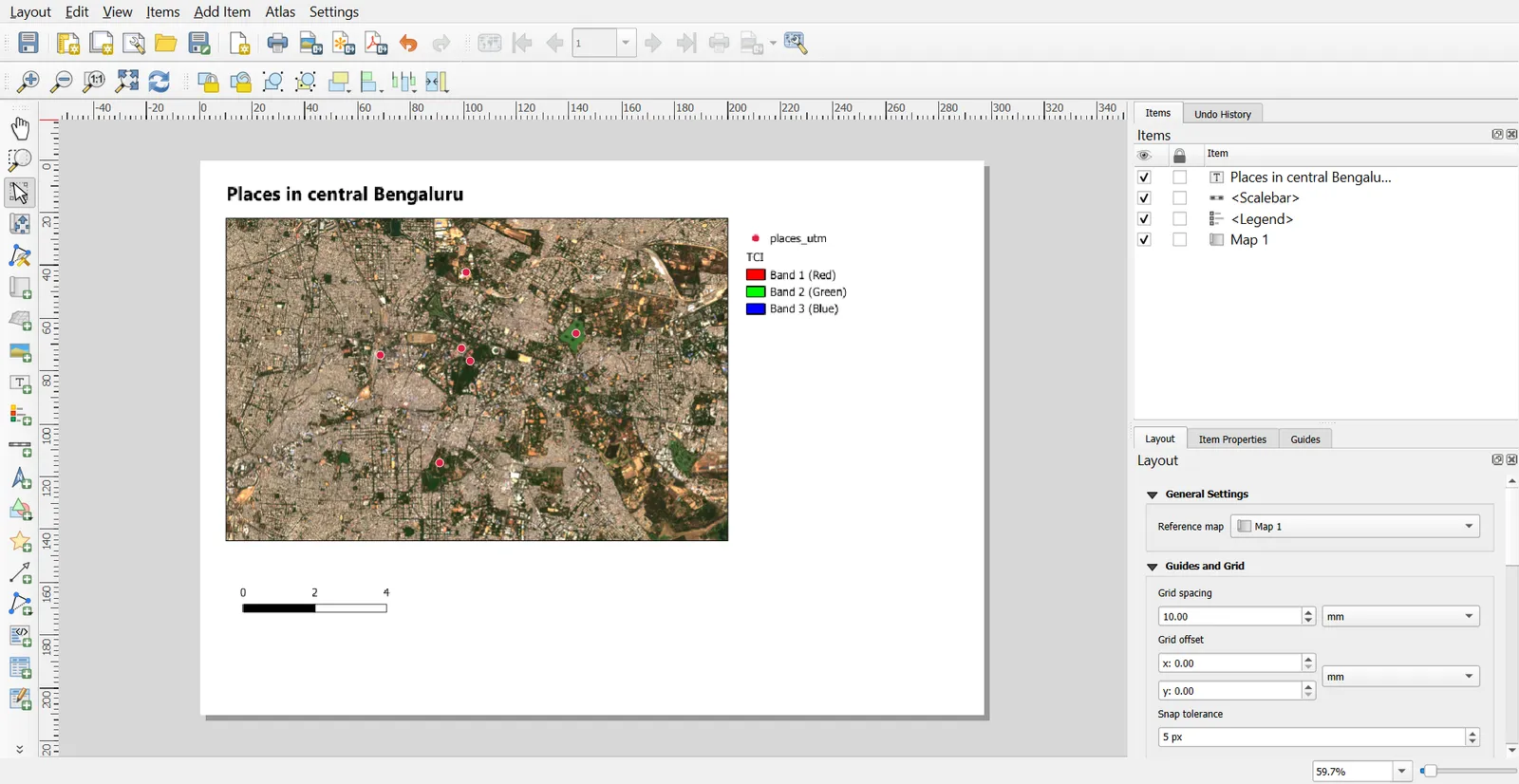1519x784 pixels.
Task: Switch to the Guides tab
Action: tap(1305, 439)
